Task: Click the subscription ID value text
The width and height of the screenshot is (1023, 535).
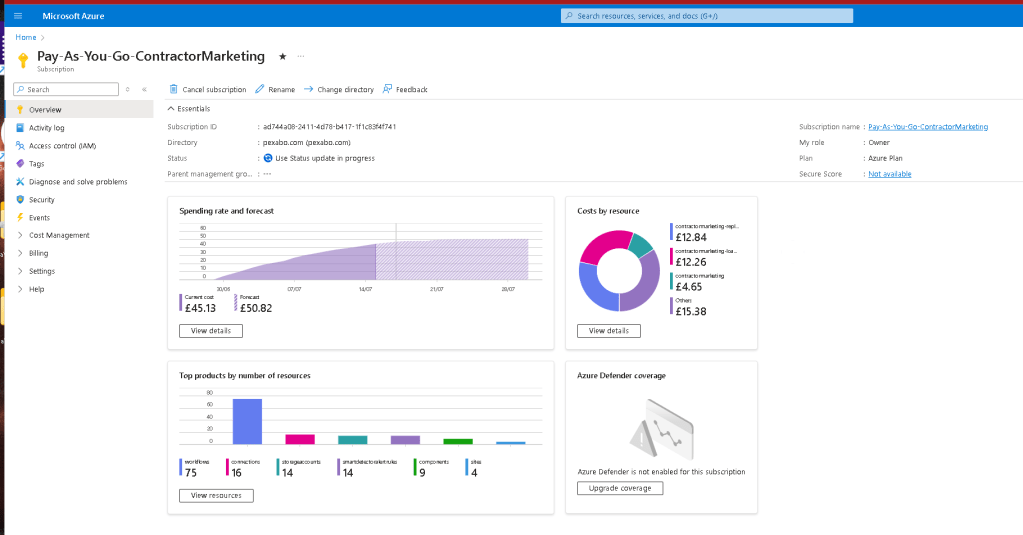Action: tap(329, 127)
